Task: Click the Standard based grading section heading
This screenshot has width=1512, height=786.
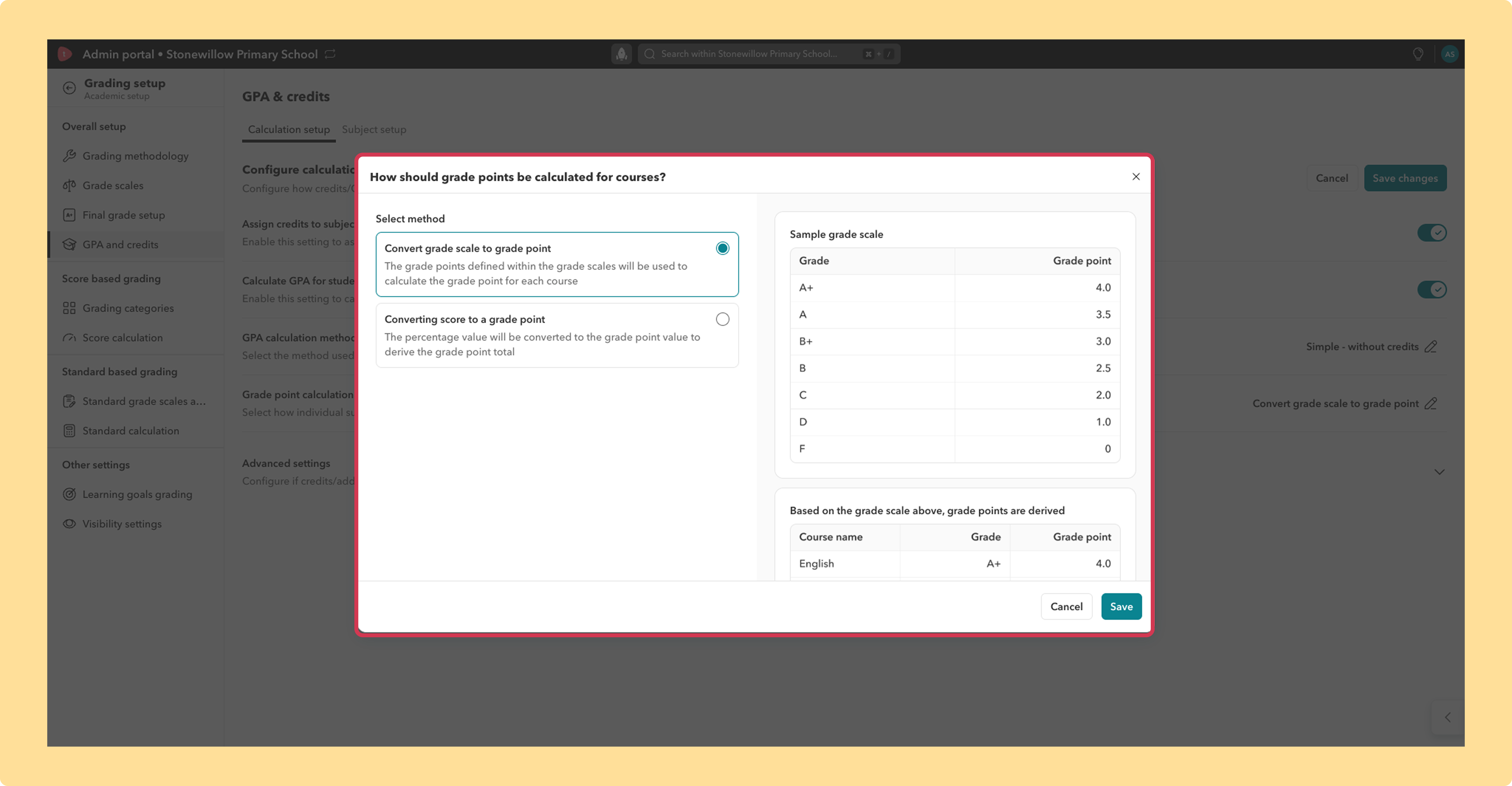Action: (120, 372)
